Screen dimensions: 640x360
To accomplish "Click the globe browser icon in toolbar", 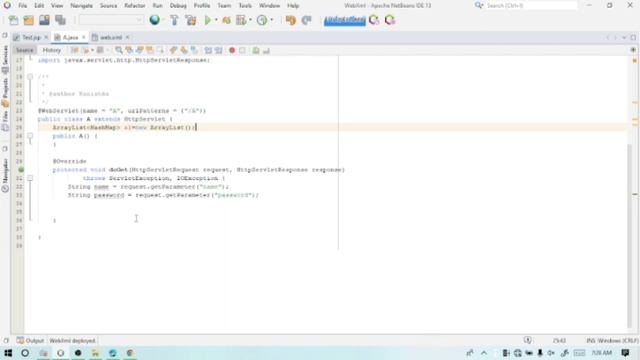I will coord(155,20).
